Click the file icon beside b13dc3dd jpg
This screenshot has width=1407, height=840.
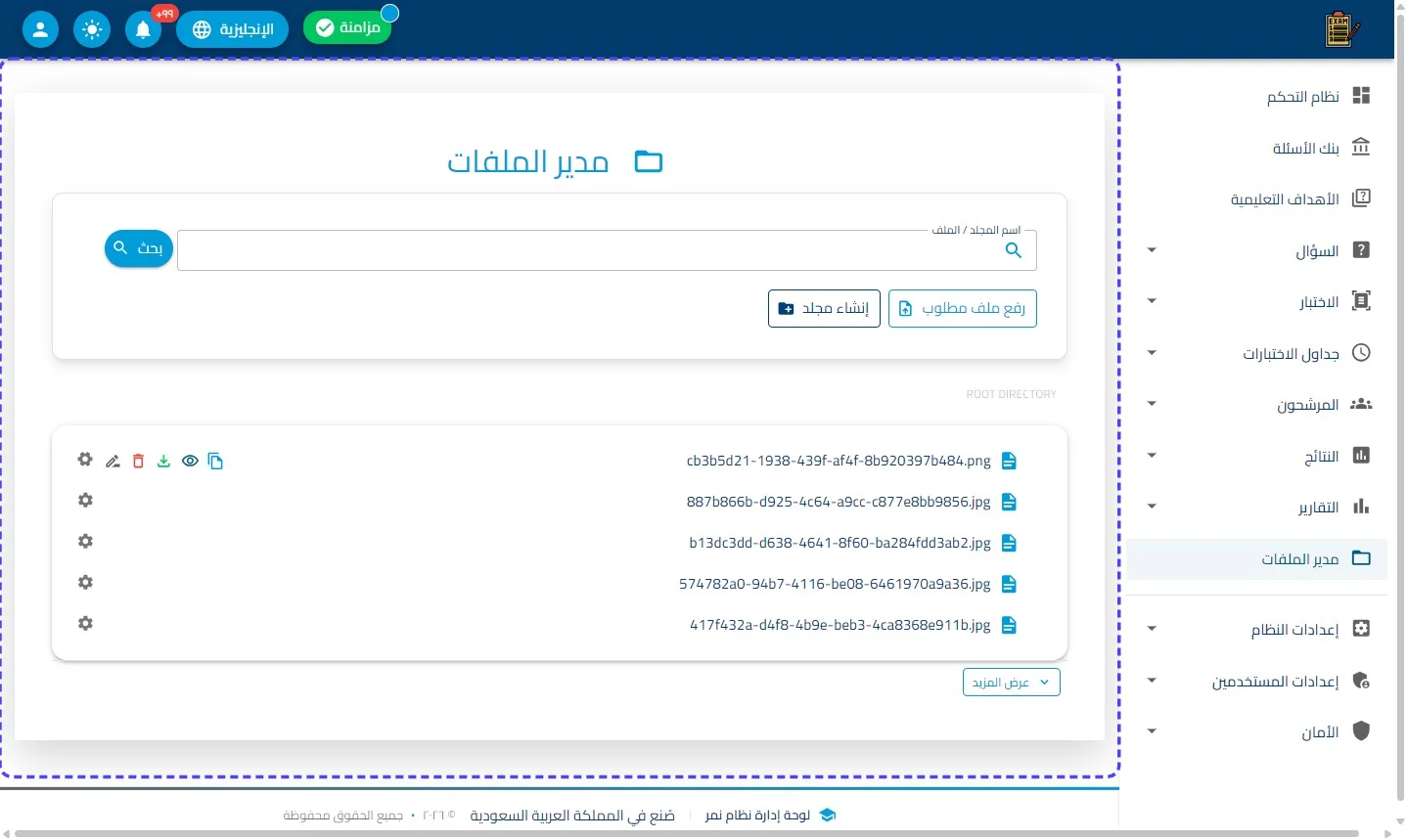(1009, 543)
